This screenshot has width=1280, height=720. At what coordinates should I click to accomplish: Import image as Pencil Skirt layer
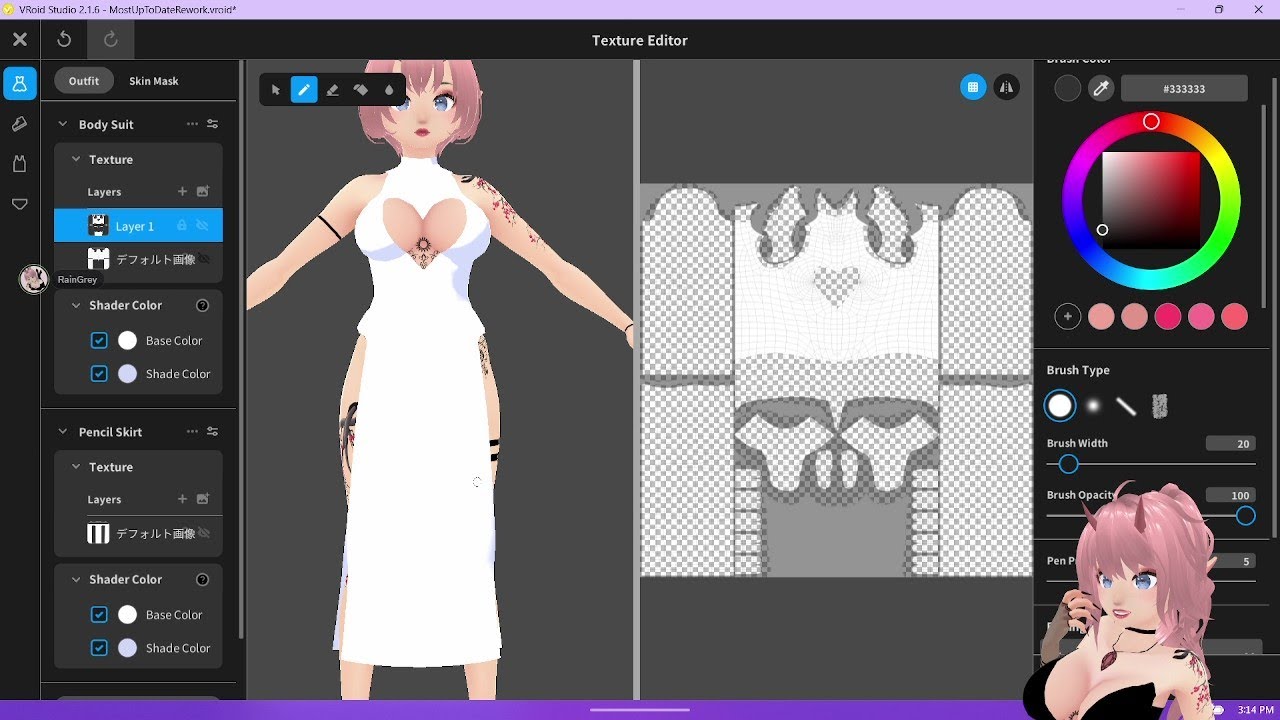tap(203, 499)
